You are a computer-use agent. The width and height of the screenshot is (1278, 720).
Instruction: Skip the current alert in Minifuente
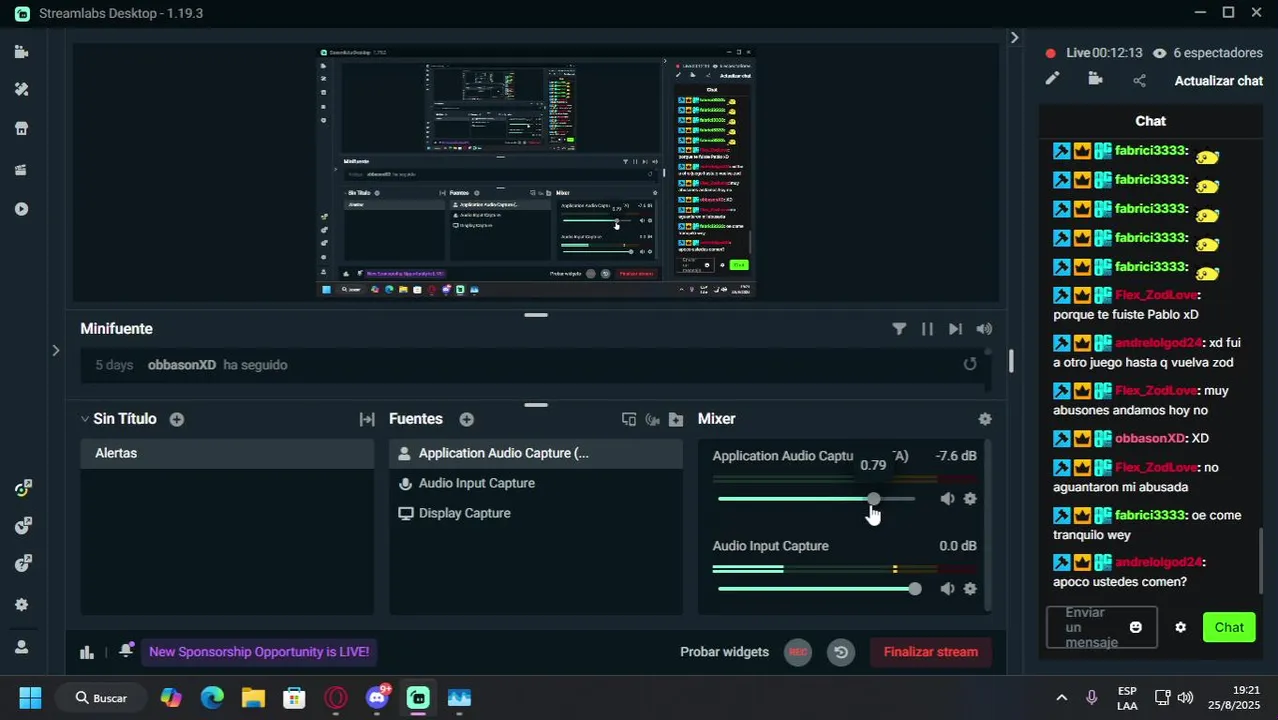click(x=955, y=329)
